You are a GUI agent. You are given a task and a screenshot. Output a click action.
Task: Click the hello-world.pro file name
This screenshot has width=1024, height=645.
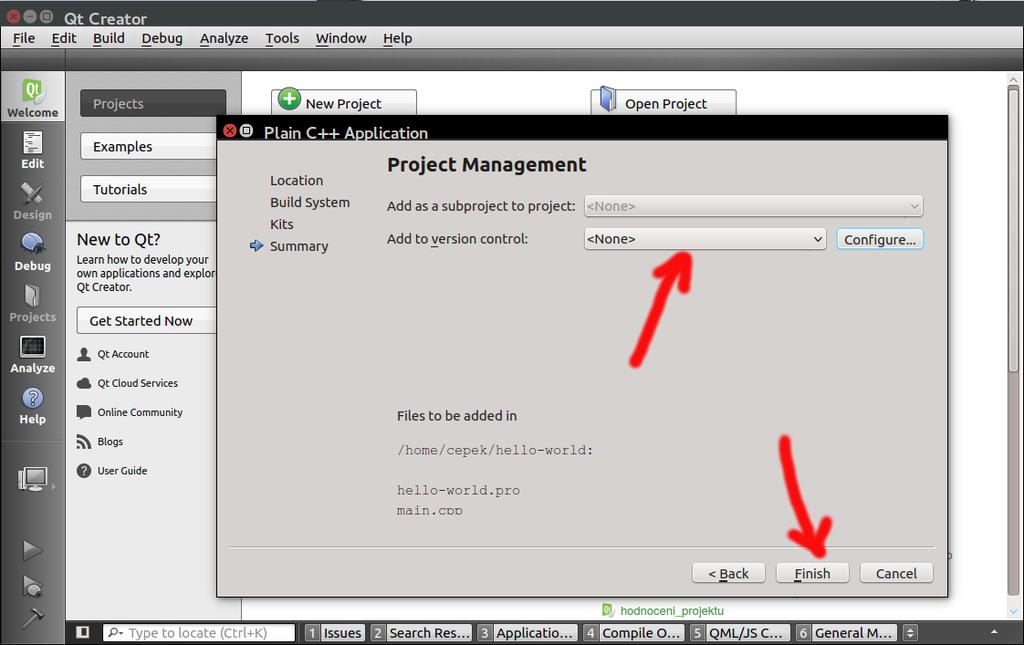[x=458, y=490]
